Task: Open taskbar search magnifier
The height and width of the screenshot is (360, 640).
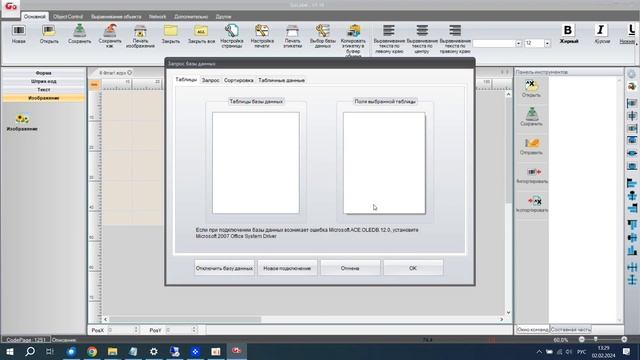Action: (x=30, y=351)
